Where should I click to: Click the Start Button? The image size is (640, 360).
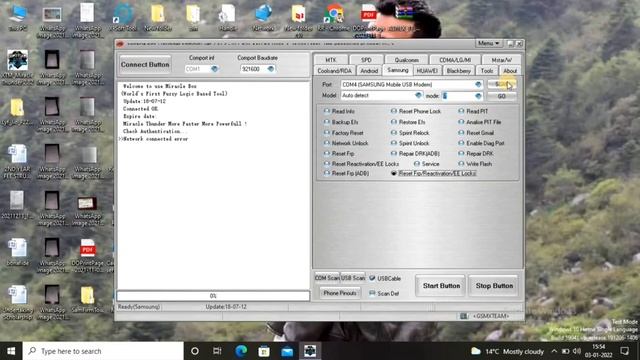pyautogui.click(x=441, y=286)
